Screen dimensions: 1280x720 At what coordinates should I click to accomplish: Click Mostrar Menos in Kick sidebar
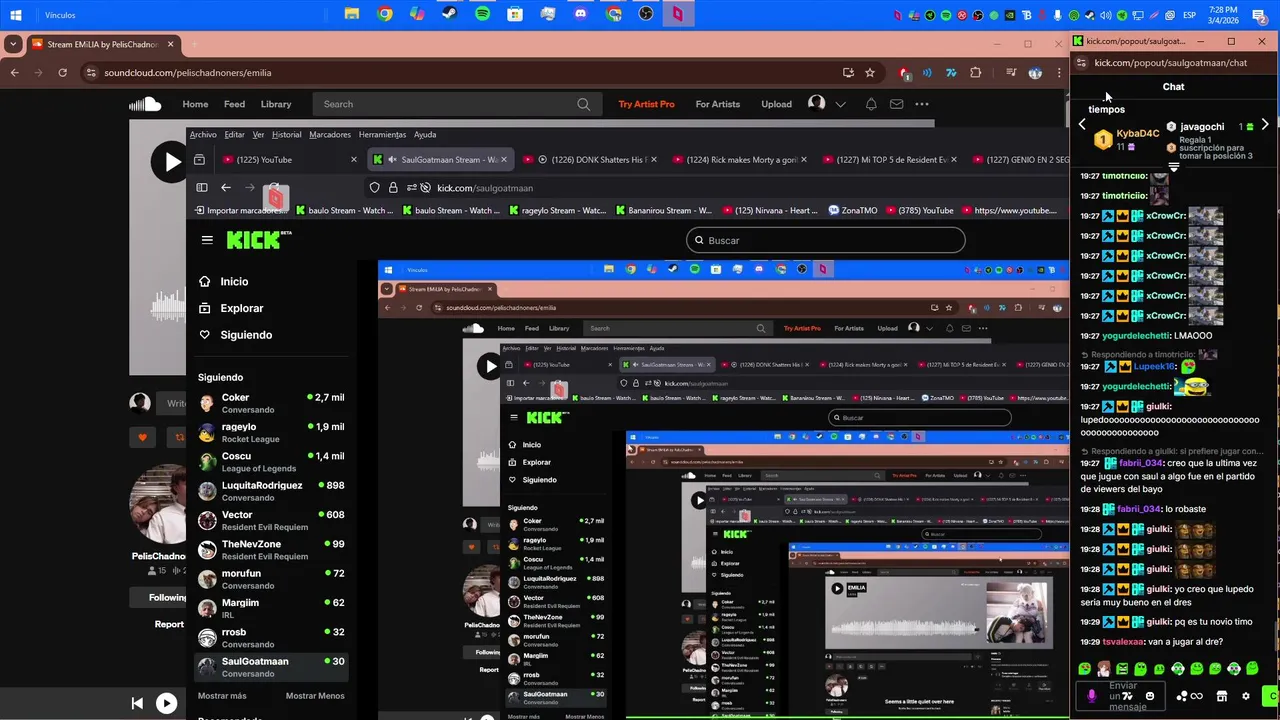point(315,696)
